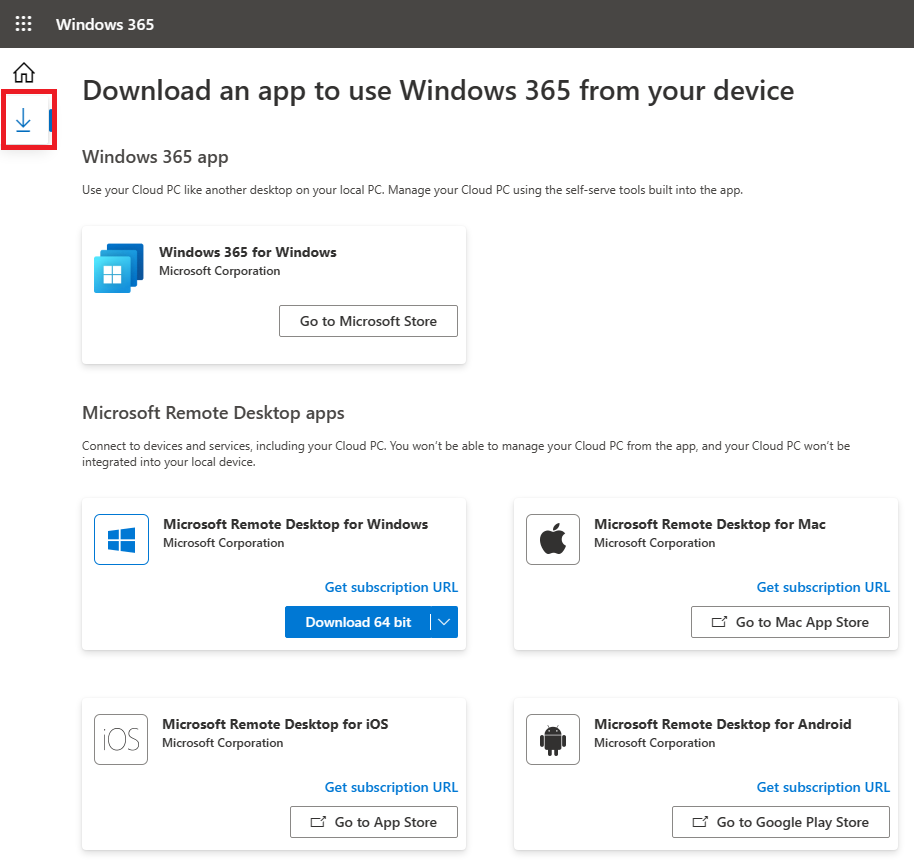The height and width of the screenshot is (862, 914).
Task: Click the Microsoft Remote Desktop for Mac title
Action: coord(709,524)
